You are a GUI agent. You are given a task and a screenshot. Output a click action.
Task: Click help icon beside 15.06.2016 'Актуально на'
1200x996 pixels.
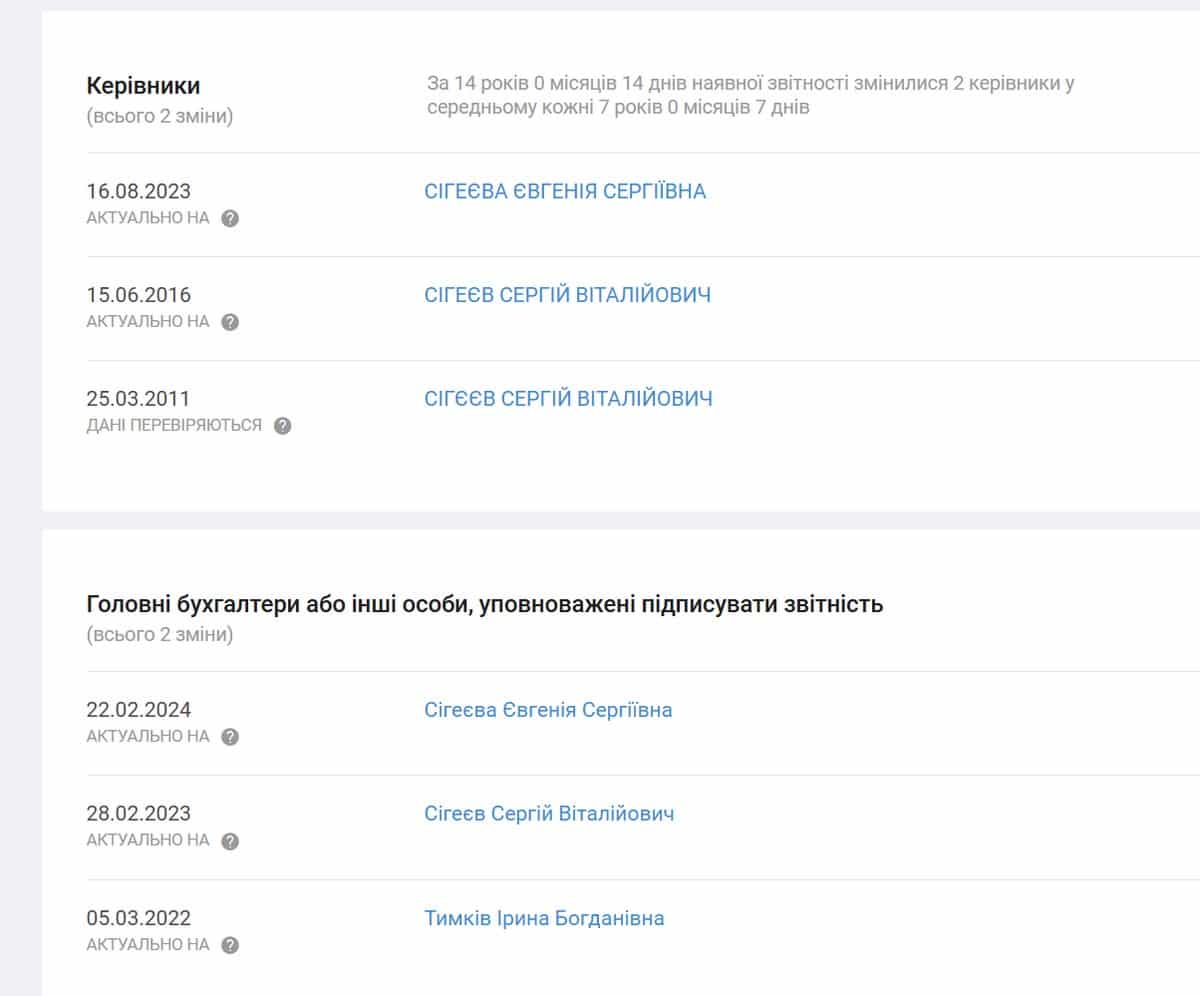[x=230, y=322]
